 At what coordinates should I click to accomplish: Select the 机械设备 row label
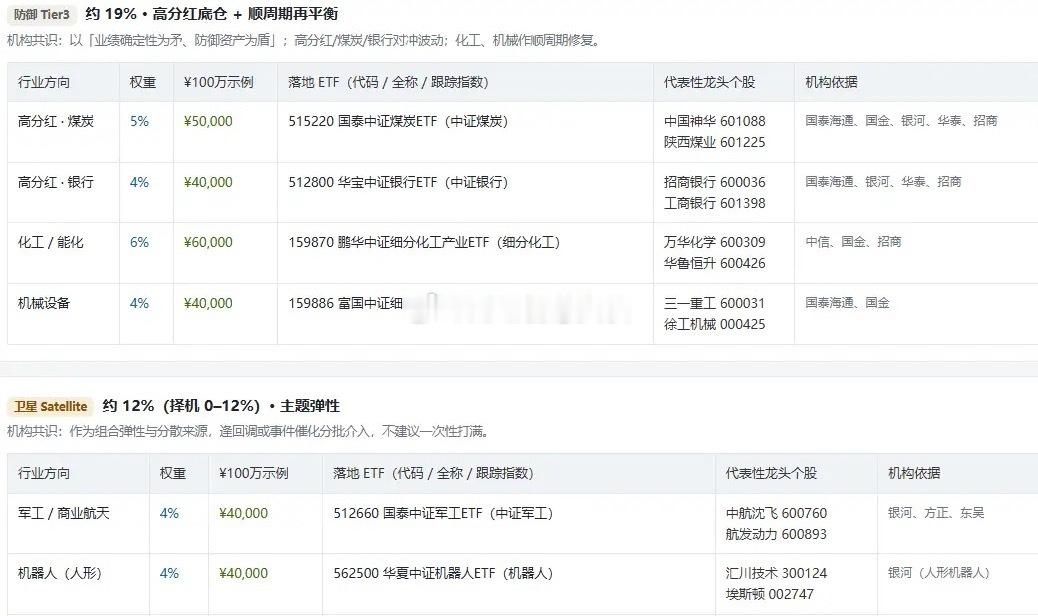(x=44, y=303)
